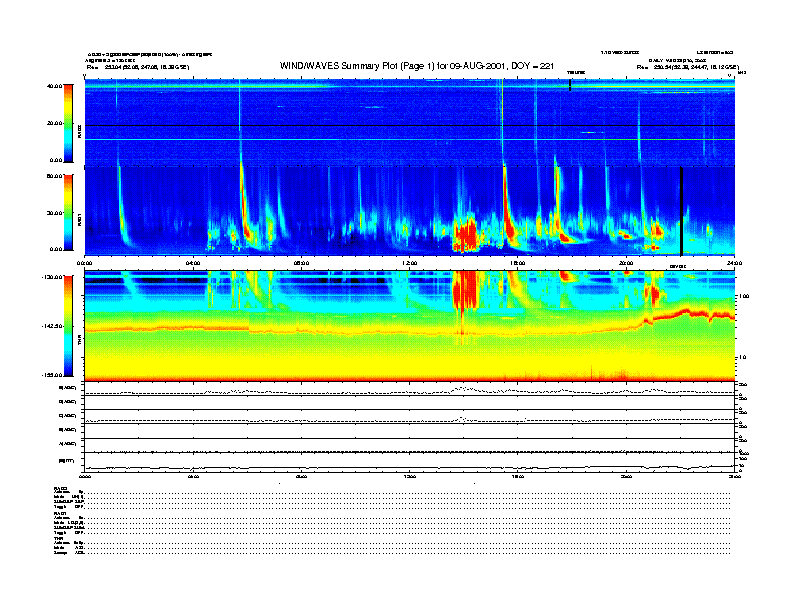Click the RAD2 color scale bar
This screenshot has height=612, width=792.
(x=68, y=123)
